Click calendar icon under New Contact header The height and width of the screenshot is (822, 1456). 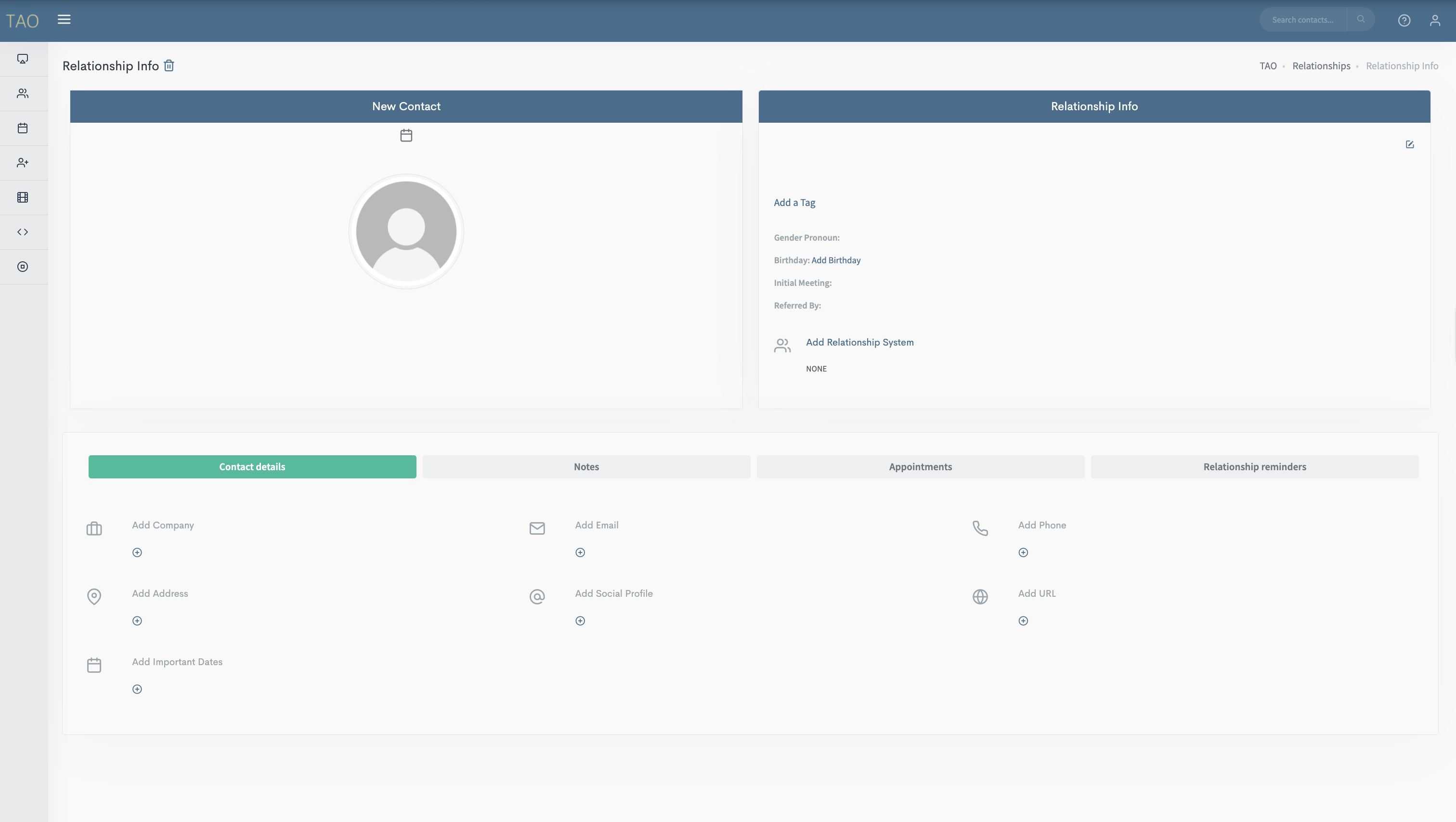pos(406,136)
